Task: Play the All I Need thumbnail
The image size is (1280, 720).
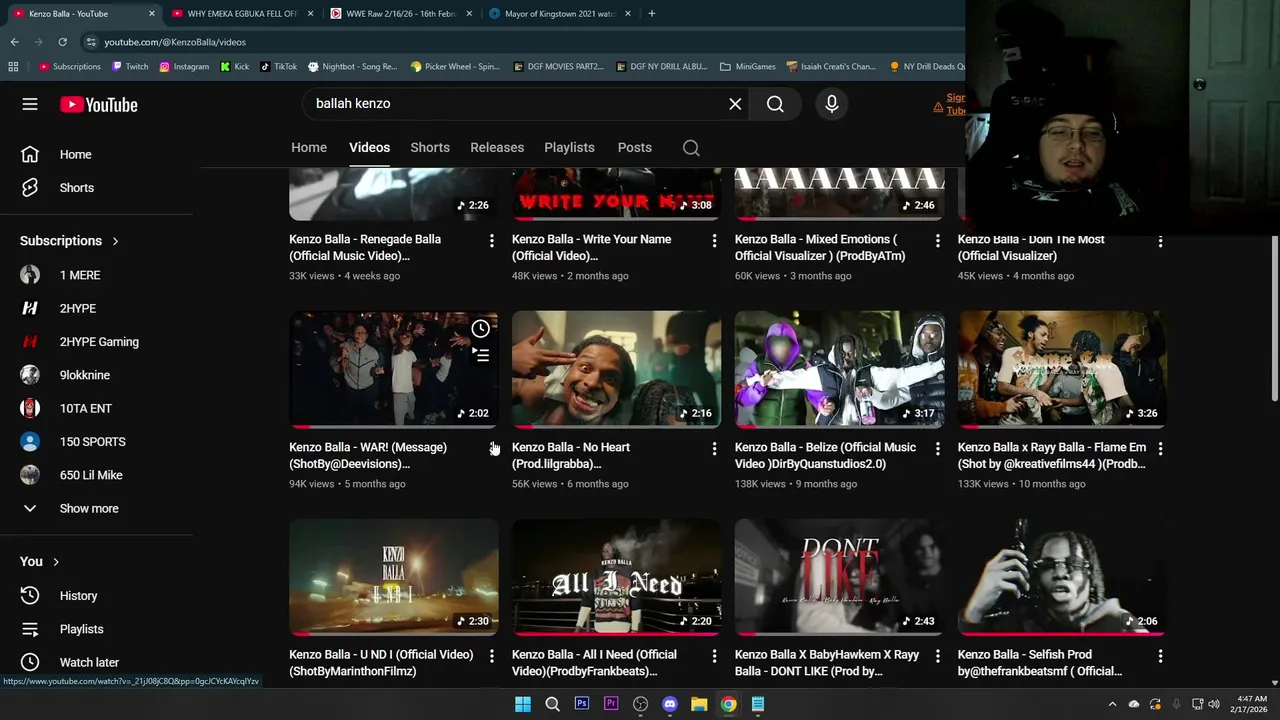Action: (x=616, y=577)
